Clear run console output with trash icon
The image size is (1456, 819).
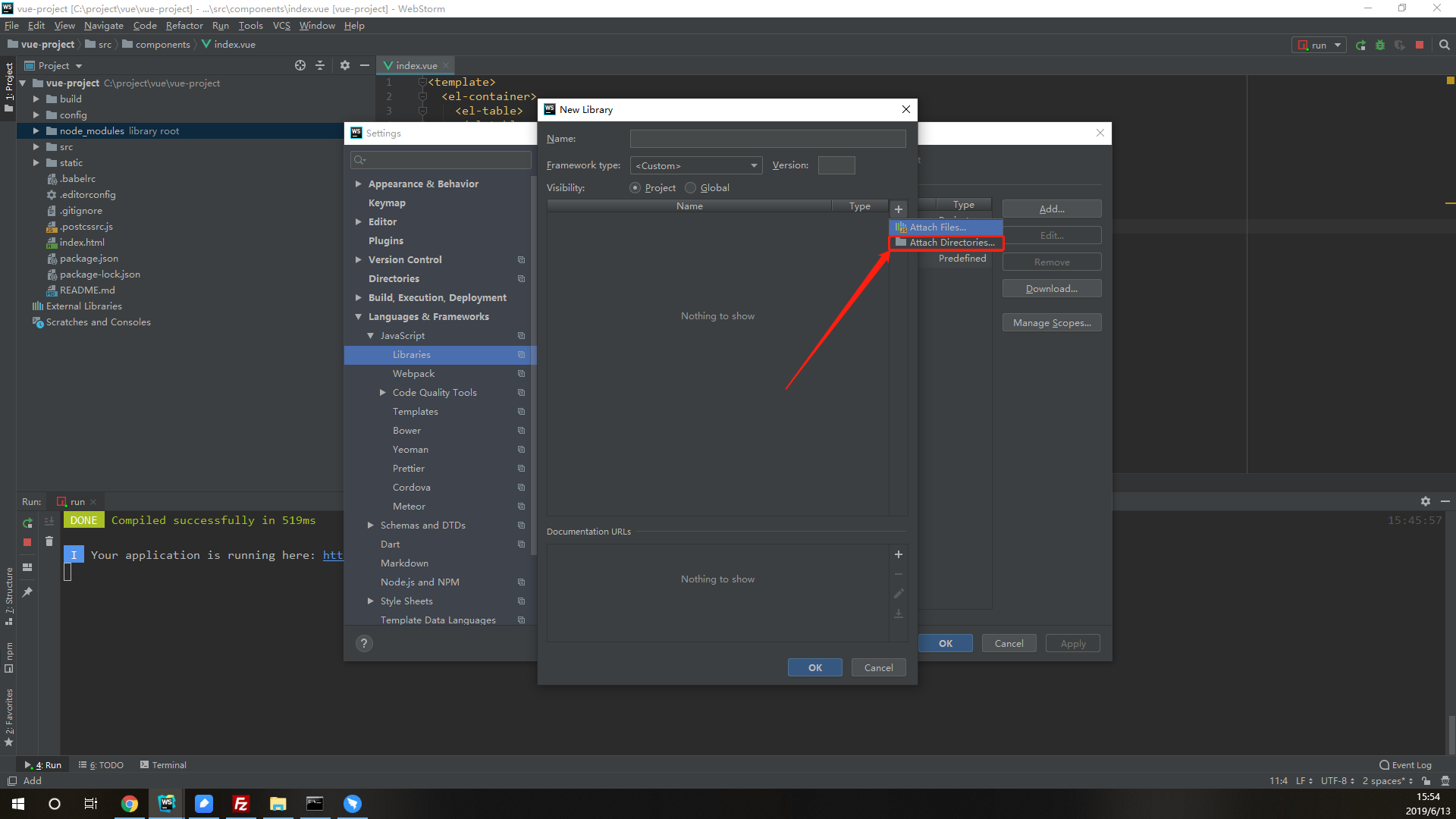coord(50,541)
